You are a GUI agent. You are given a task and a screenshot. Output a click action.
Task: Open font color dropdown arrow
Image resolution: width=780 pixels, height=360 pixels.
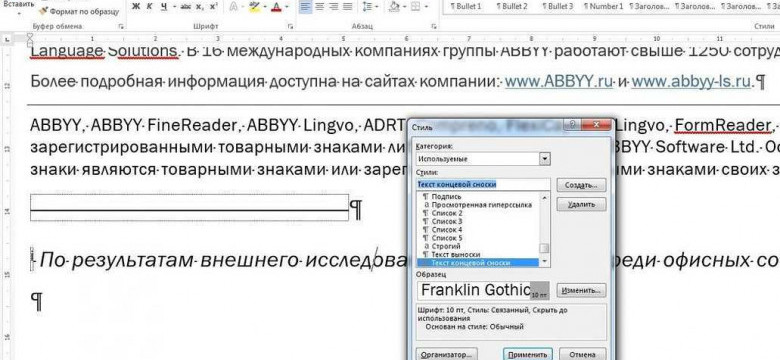tap(288, 7)
